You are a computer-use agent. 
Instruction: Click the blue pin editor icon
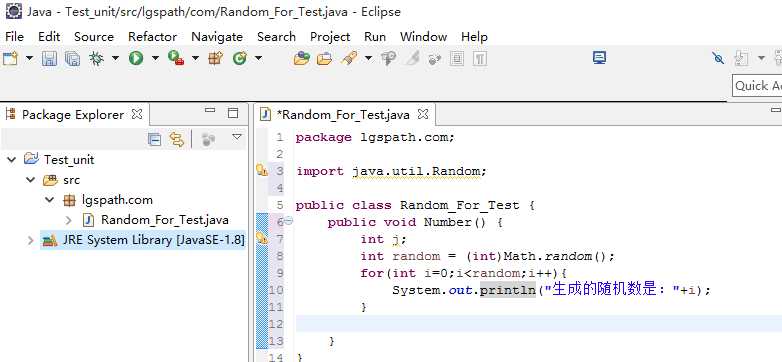(x=718, y=58)
